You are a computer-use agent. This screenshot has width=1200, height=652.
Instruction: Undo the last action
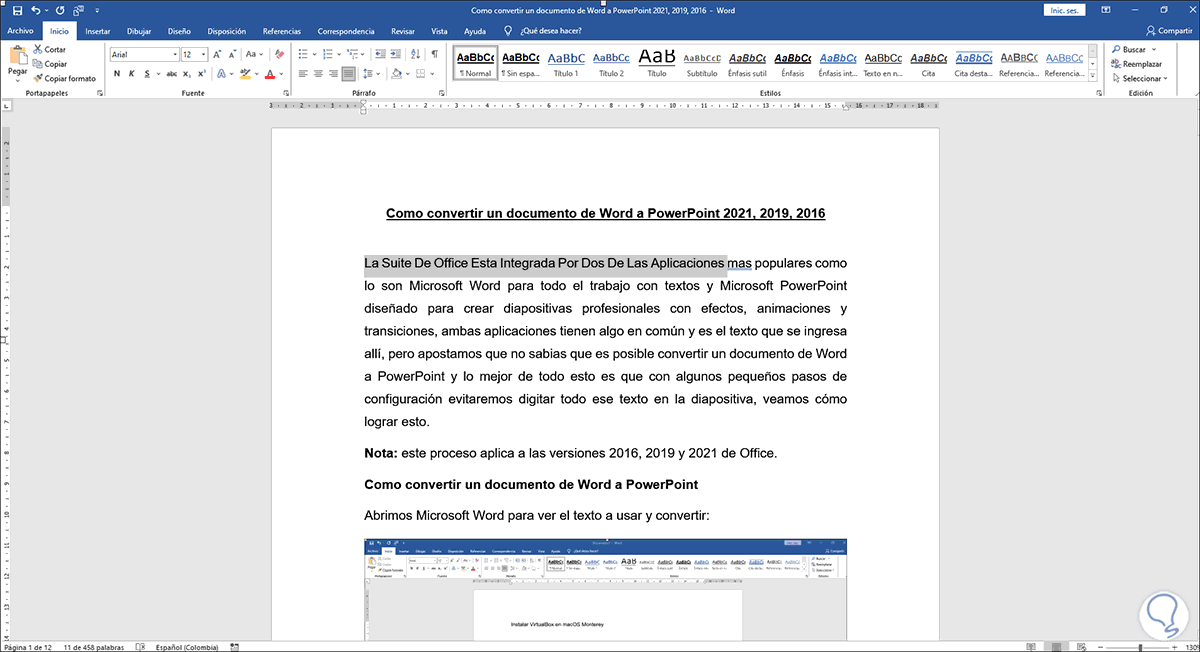[34, 11]
